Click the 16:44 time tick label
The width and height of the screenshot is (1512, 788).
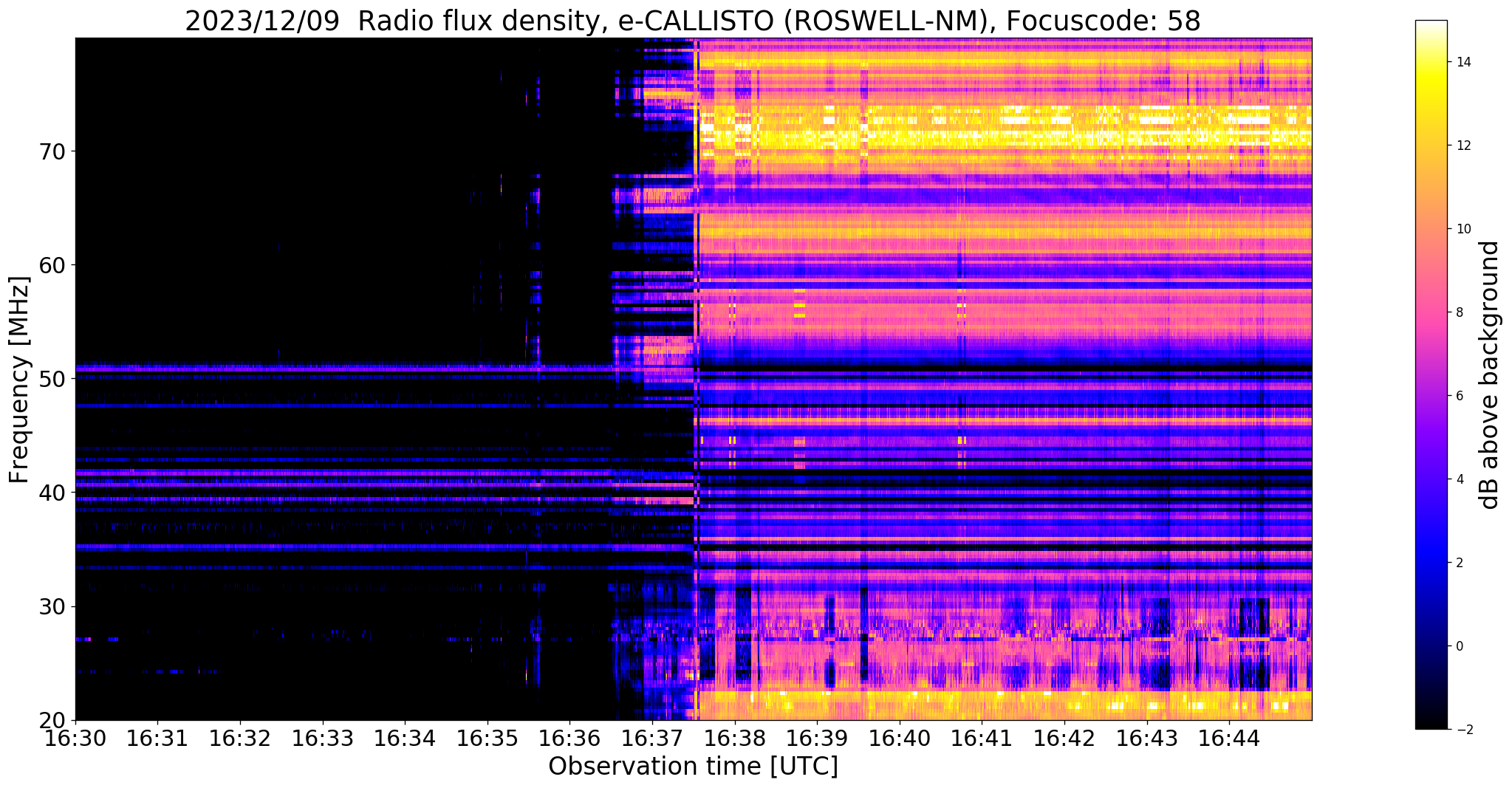[1229, 737]
